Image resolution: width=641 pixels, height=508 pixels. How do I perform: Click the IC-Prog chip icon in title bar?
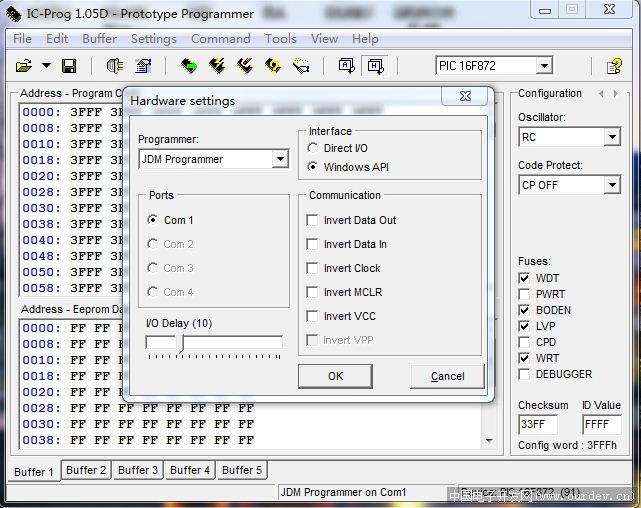(x=13, y=14)
